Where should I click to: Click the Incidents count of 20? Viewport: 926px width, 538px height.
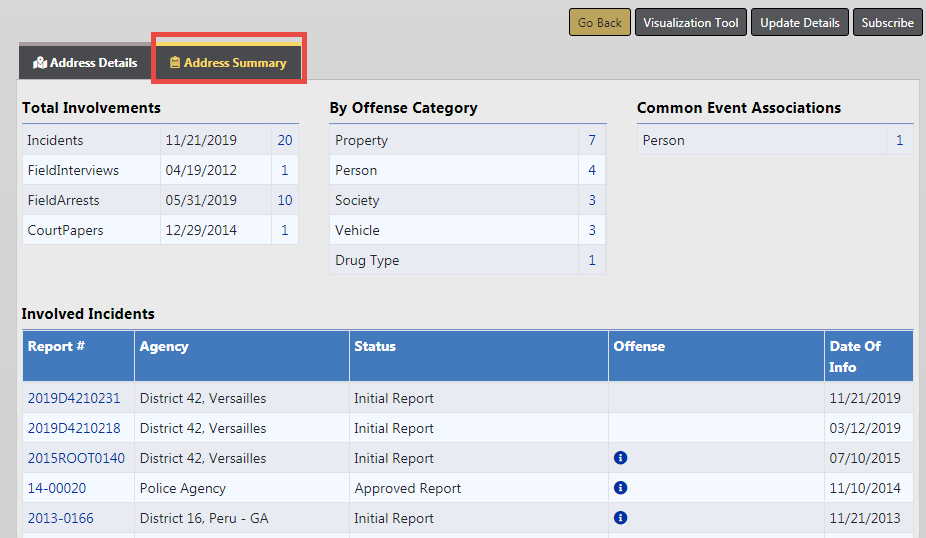click(x=285, y=140)
